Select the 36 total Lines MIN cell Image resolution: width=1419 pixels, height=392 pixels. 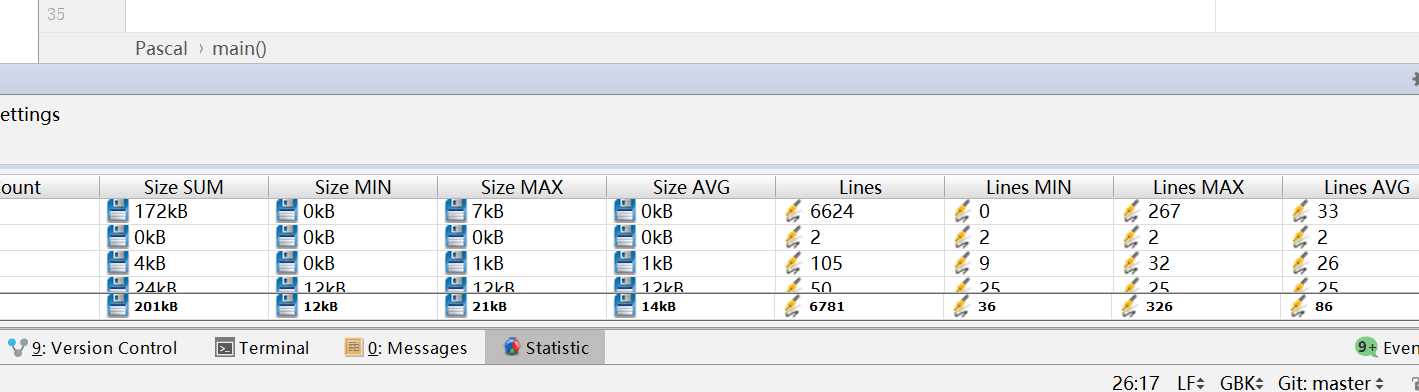tap(1029, 306)
